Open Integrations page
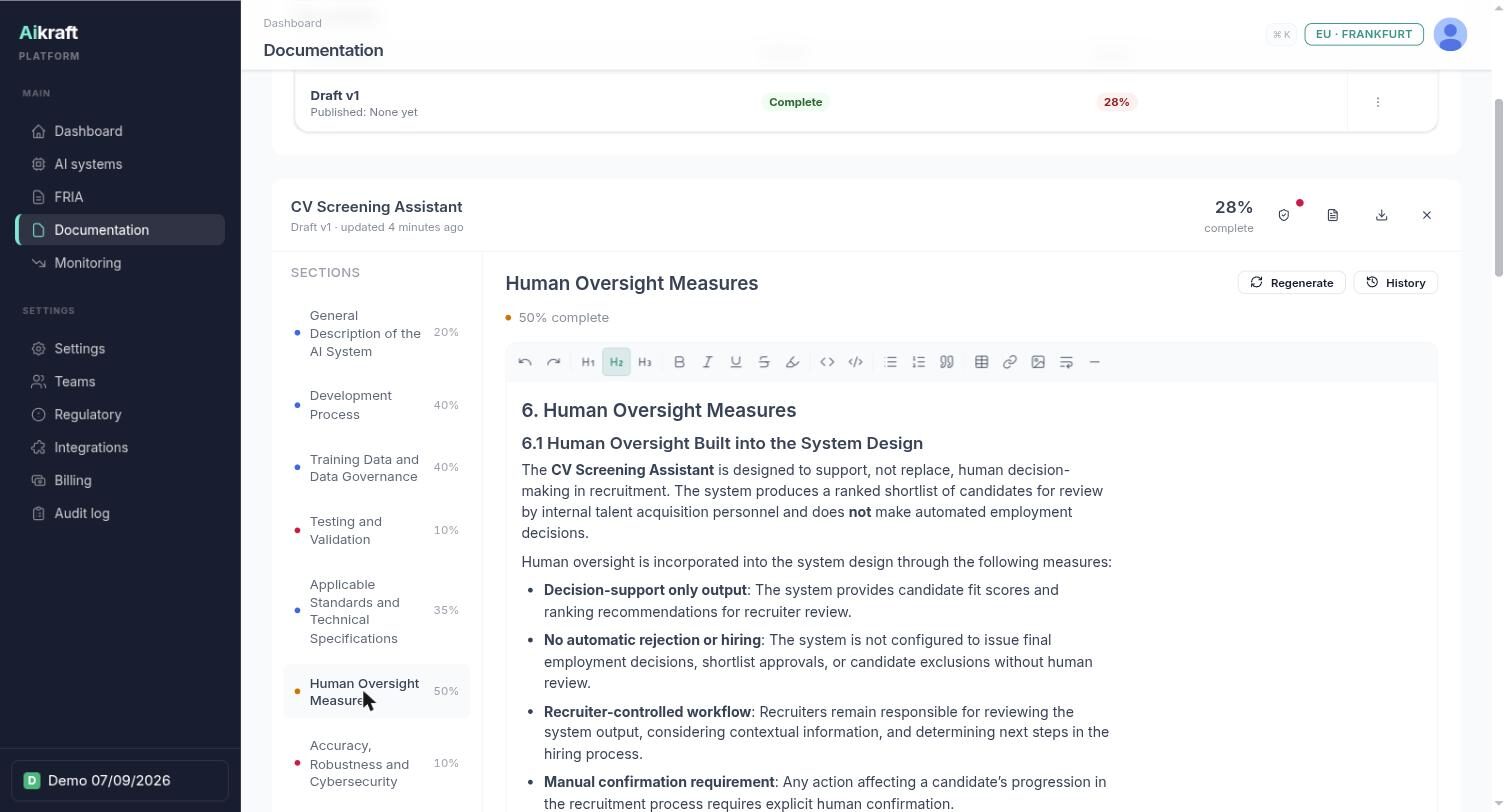Image resolution: width=1506 pixels, height=812 pixels. (120, 448)
